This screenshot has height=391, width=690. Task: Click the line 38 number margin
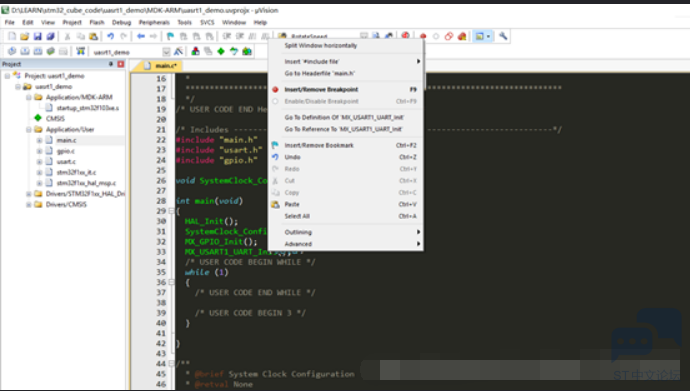[x=161, y=303]
